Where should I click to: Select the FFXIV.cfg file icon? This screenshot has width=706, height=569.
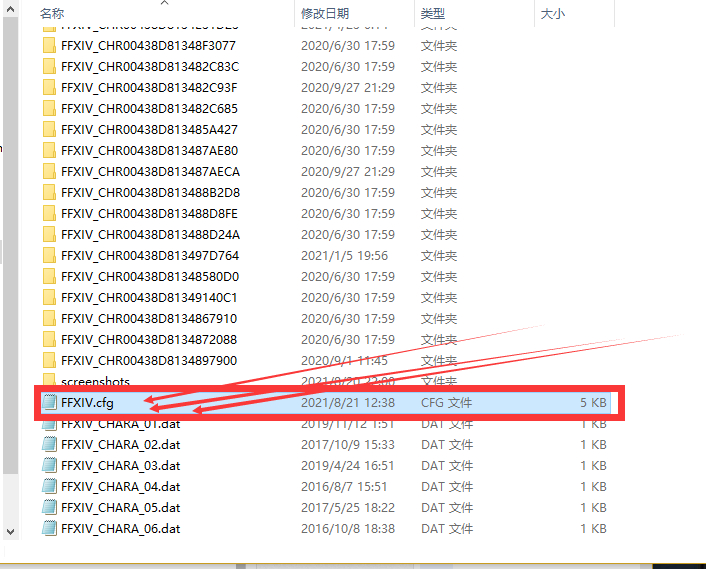[x=49, y=402]
